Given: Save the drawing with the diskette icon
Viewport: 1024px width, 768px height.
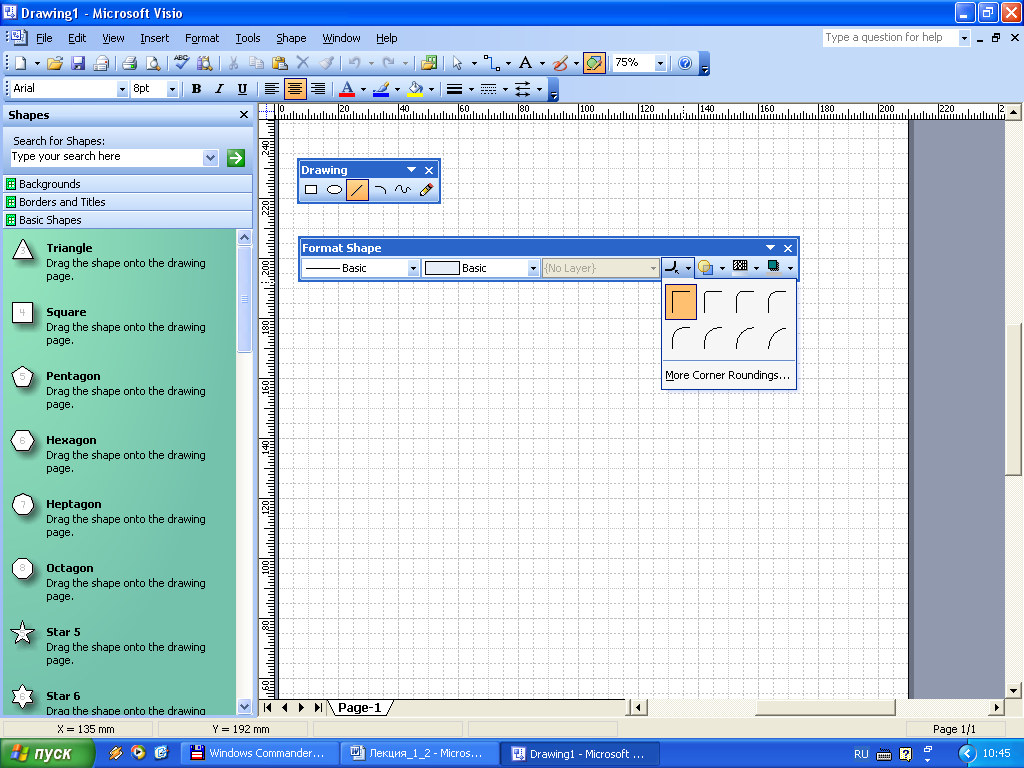Looking at the screenshot, I should [x=78, y=63].
